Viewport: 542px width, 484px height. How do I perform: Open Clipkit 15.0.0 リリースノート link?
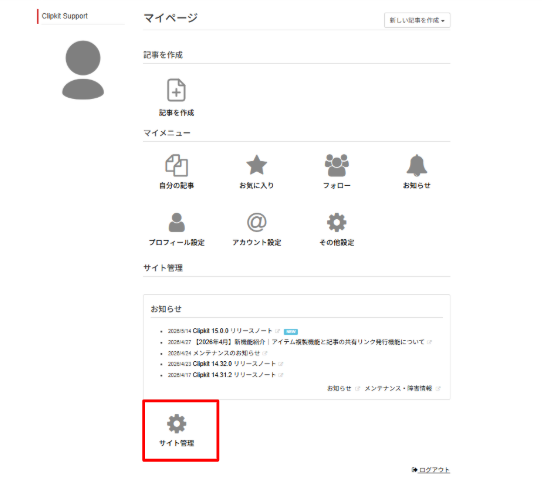point(232,331)
